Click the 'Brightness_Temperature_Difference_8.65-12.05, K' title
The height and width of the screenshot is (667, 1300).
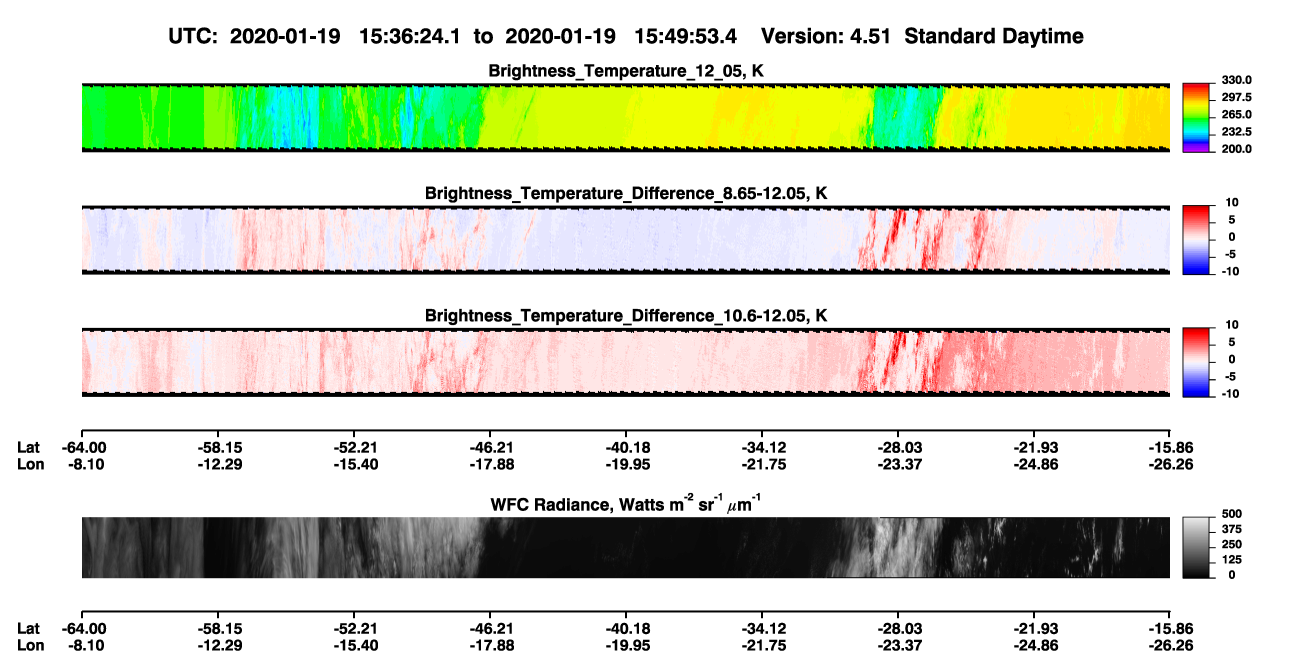pyautogui.click(x=626, y=193)
